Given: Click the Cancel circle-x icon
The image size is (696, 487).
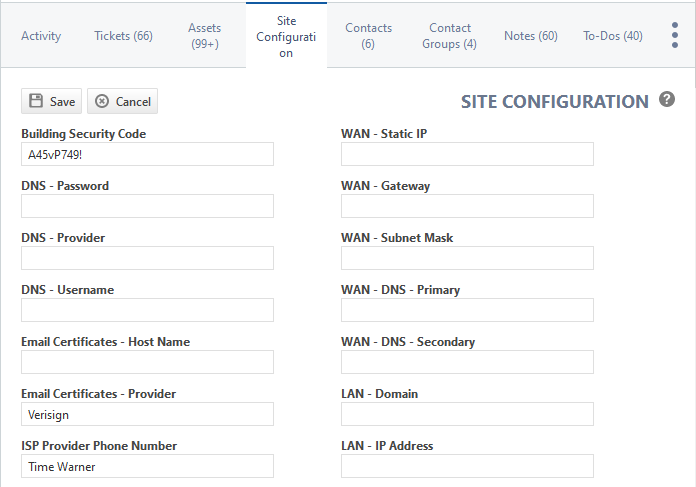Looking at the screenshot, I should (x=102, y=101).
